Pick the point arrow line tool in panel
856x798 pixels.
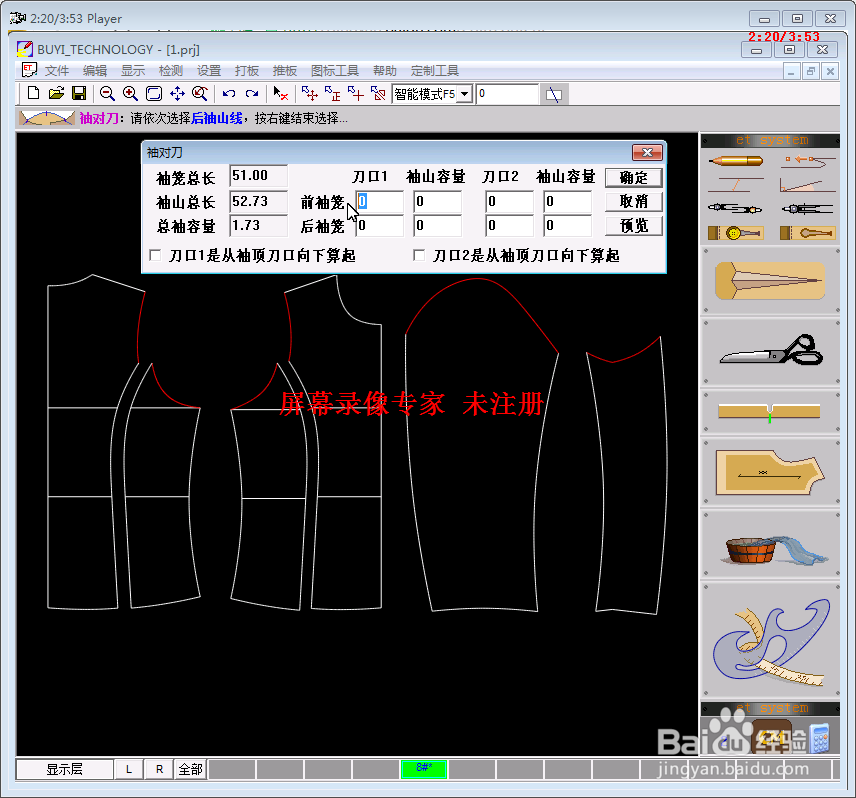pos(808,160)
